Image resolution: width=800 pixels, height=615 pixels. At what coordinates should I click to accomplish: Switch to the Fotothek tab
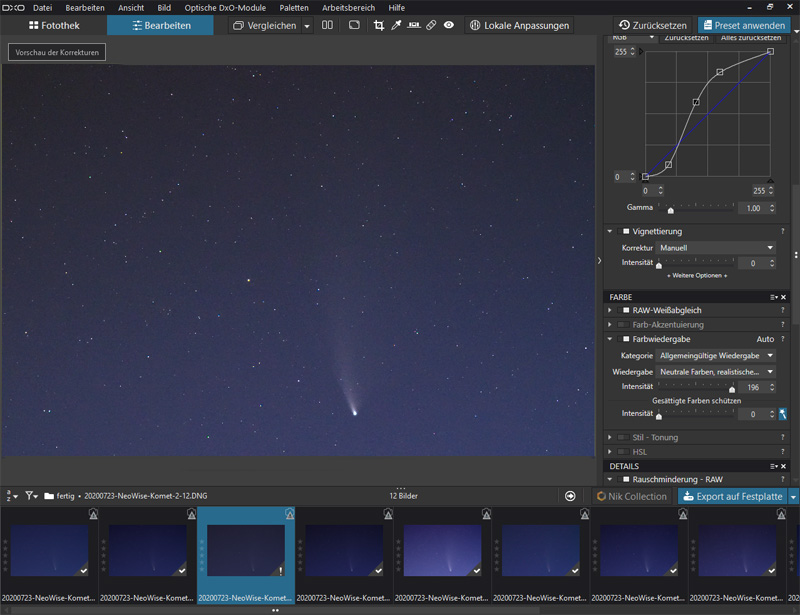point(54,25)
